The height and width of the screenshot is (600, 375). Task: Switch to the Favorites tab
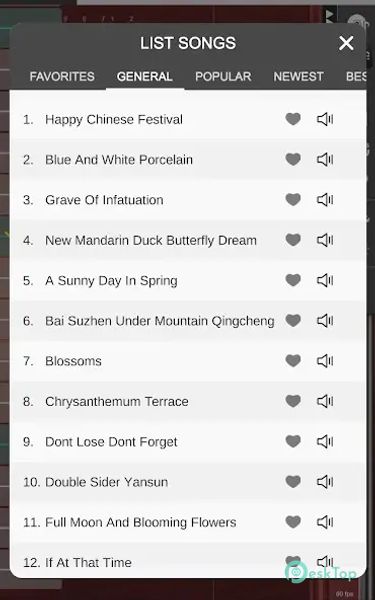click(62, 77)
